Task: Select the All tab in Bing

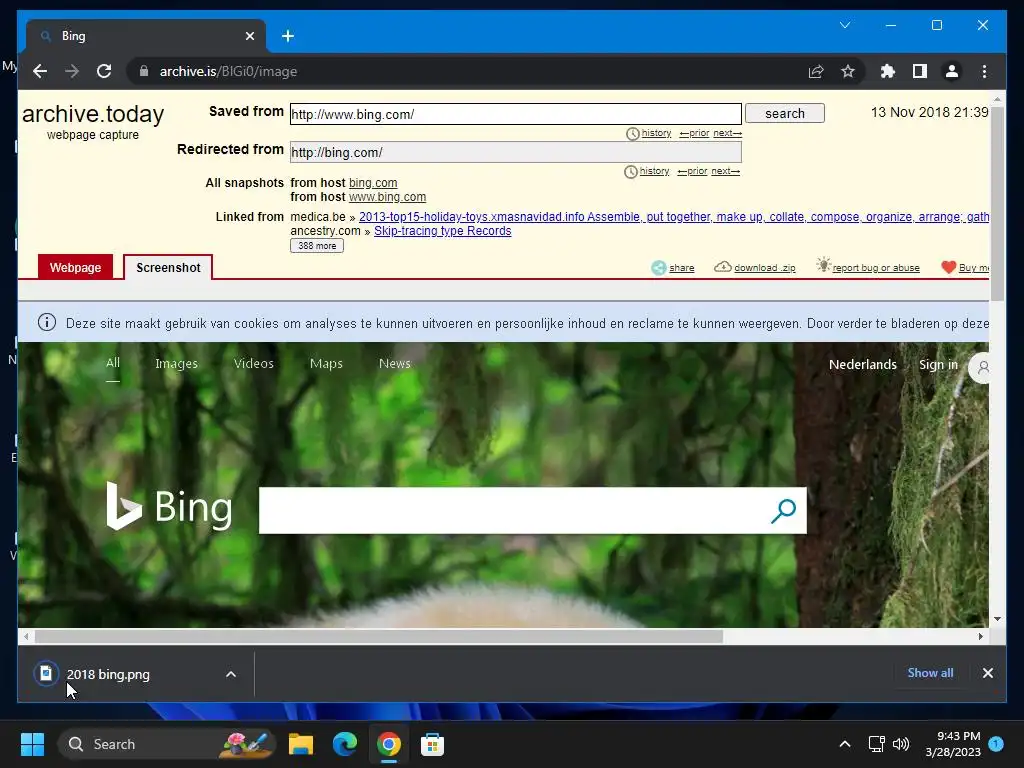Action: point(113,363)
